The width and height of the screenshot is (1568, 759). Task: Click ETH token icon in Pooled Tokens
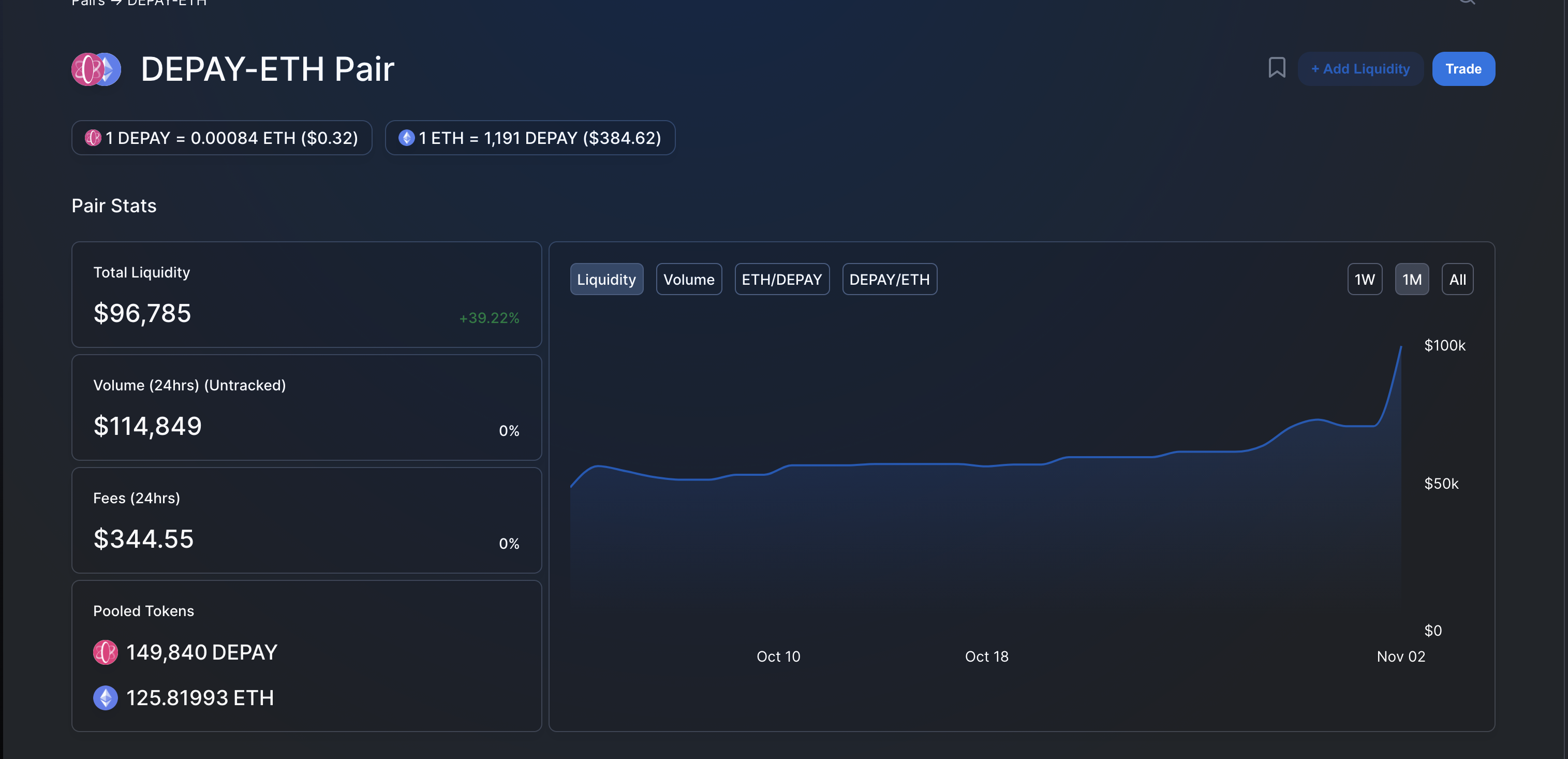tap(105, 697)
